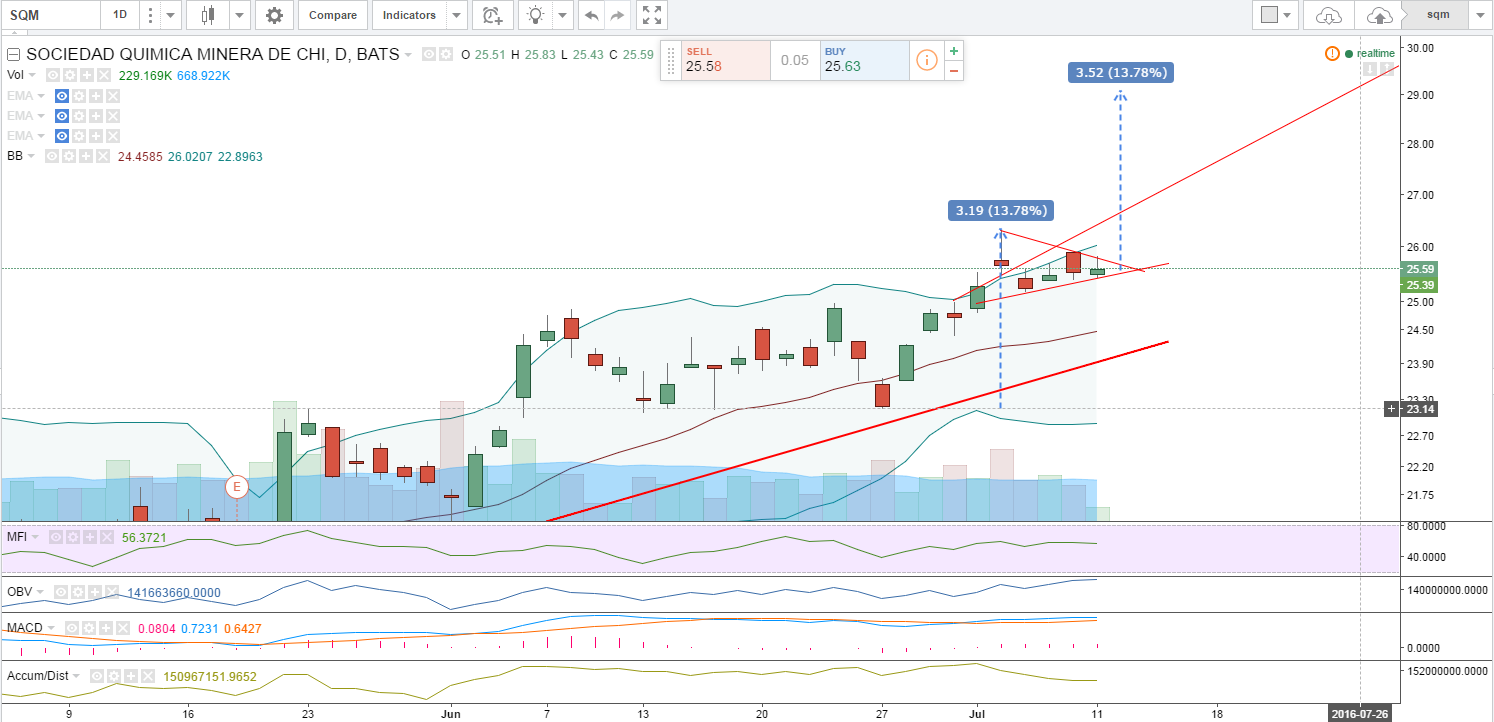
Task: Expand the BB indicator menu arrow
Action: [x=32, y=156]
